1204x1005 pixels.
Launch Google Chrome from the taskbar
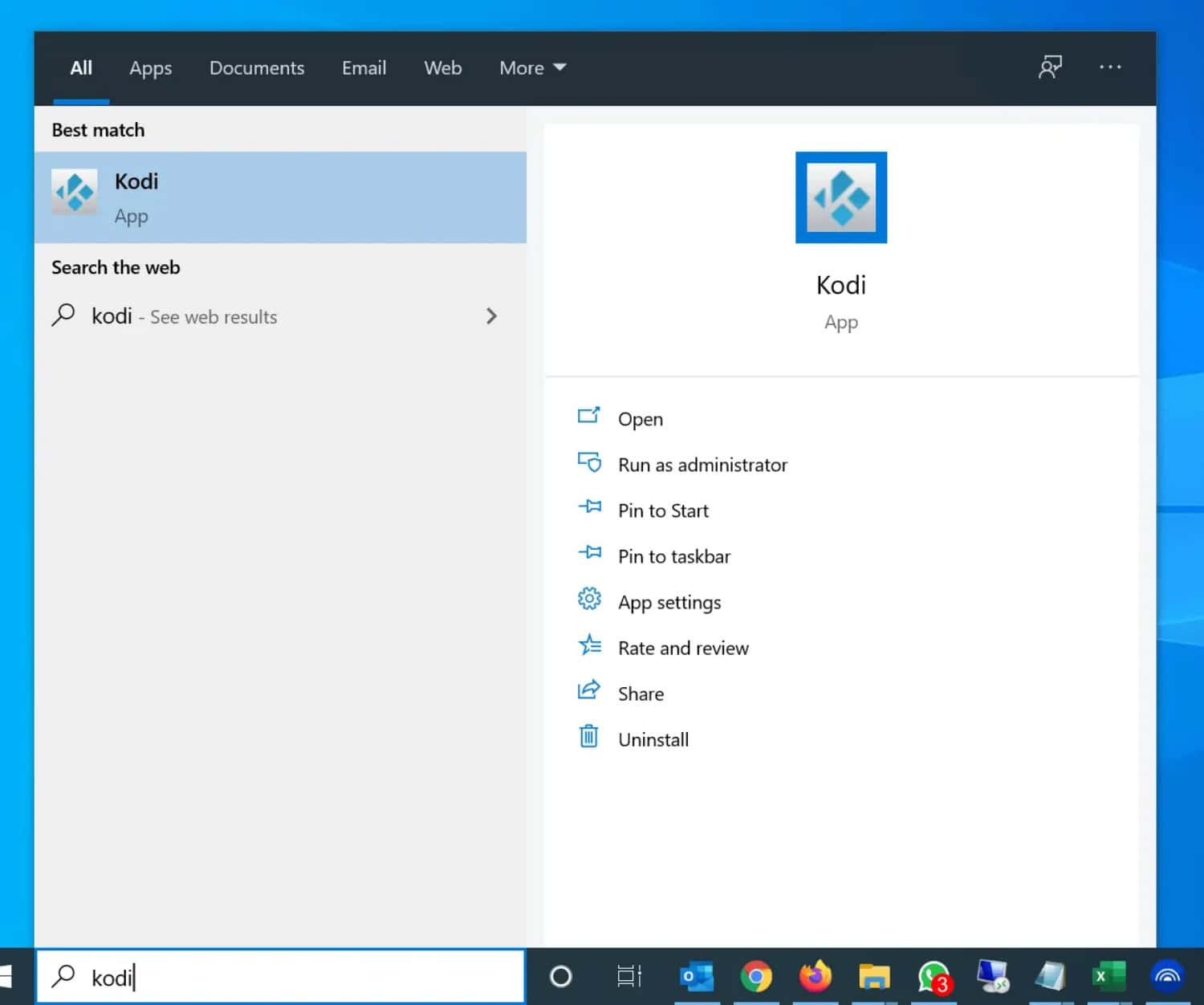tap(756, 976)
